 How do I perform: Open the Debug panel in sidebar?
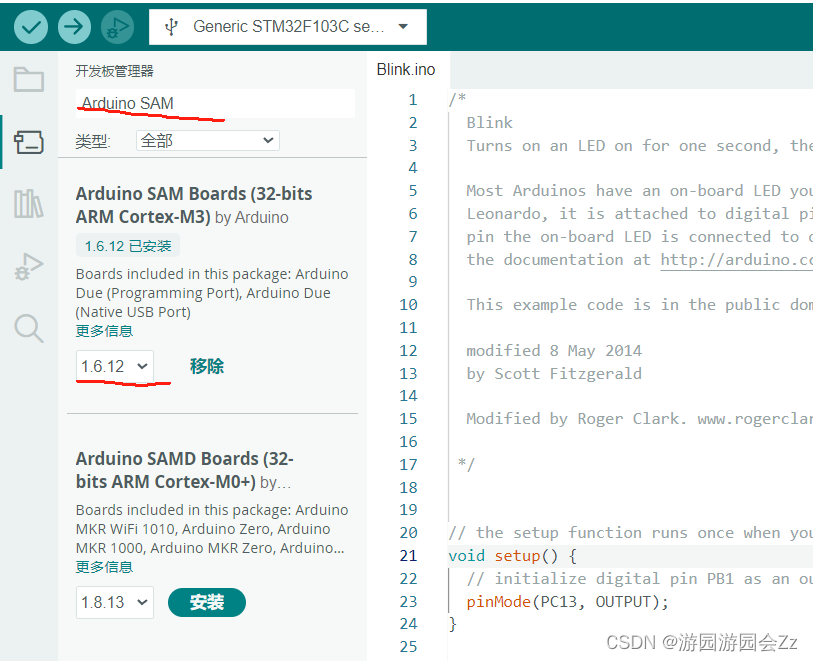29,266
